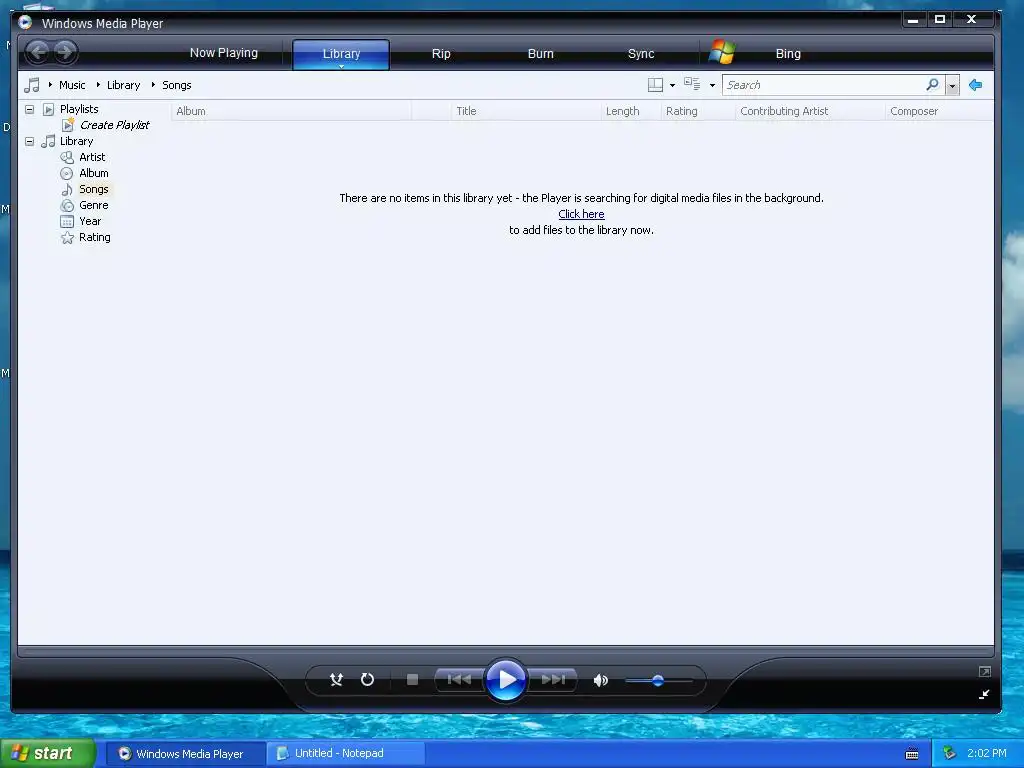This screenshot has width=1024, height=768.
Task: Go forward with the forward arrow button
Action: (x=65, y=52)
